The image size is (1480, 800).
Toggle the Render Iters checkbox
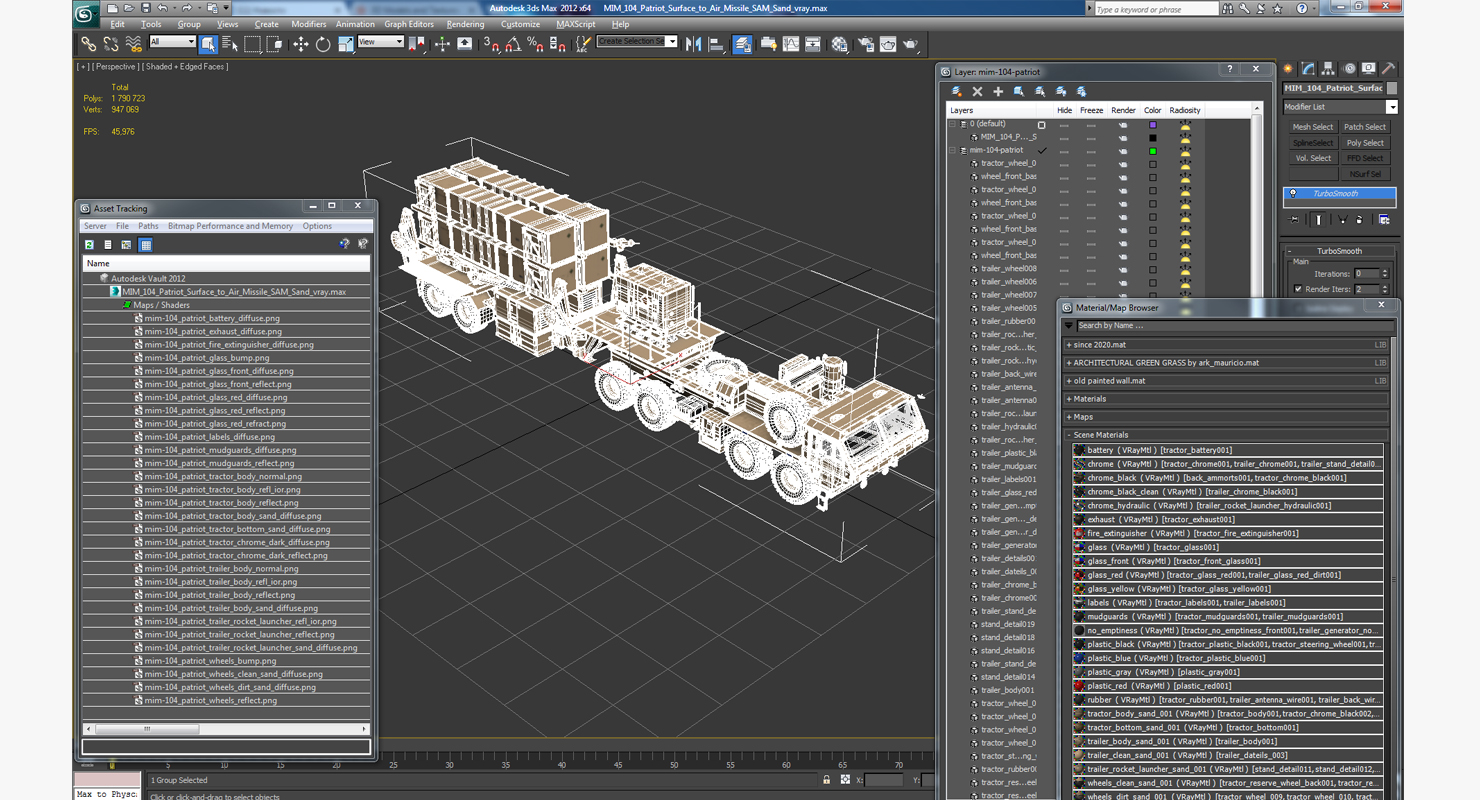click(x=1298, y=289)
